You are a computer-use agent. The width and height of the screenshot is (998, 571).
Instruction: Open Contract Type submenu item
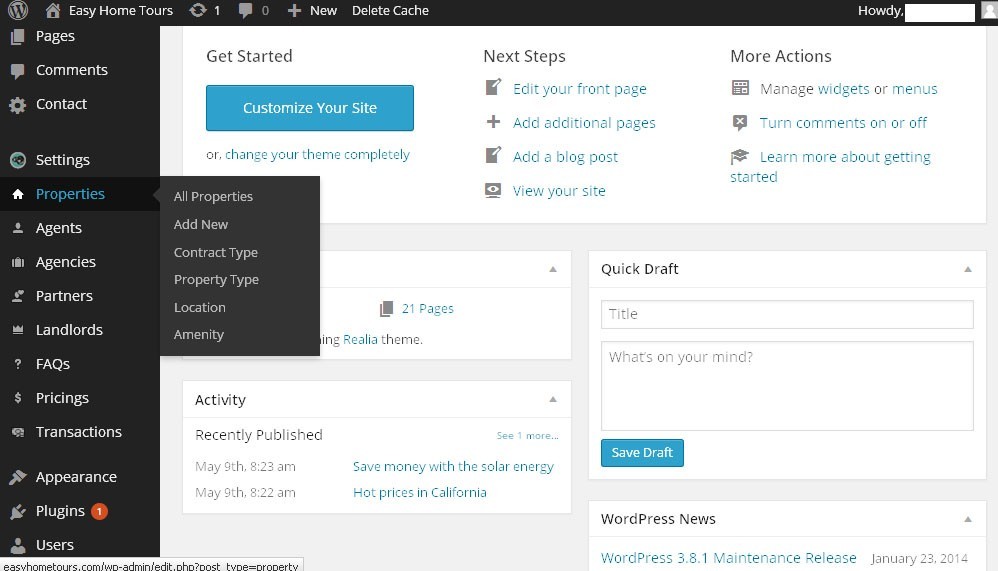[x=216, y=253]
